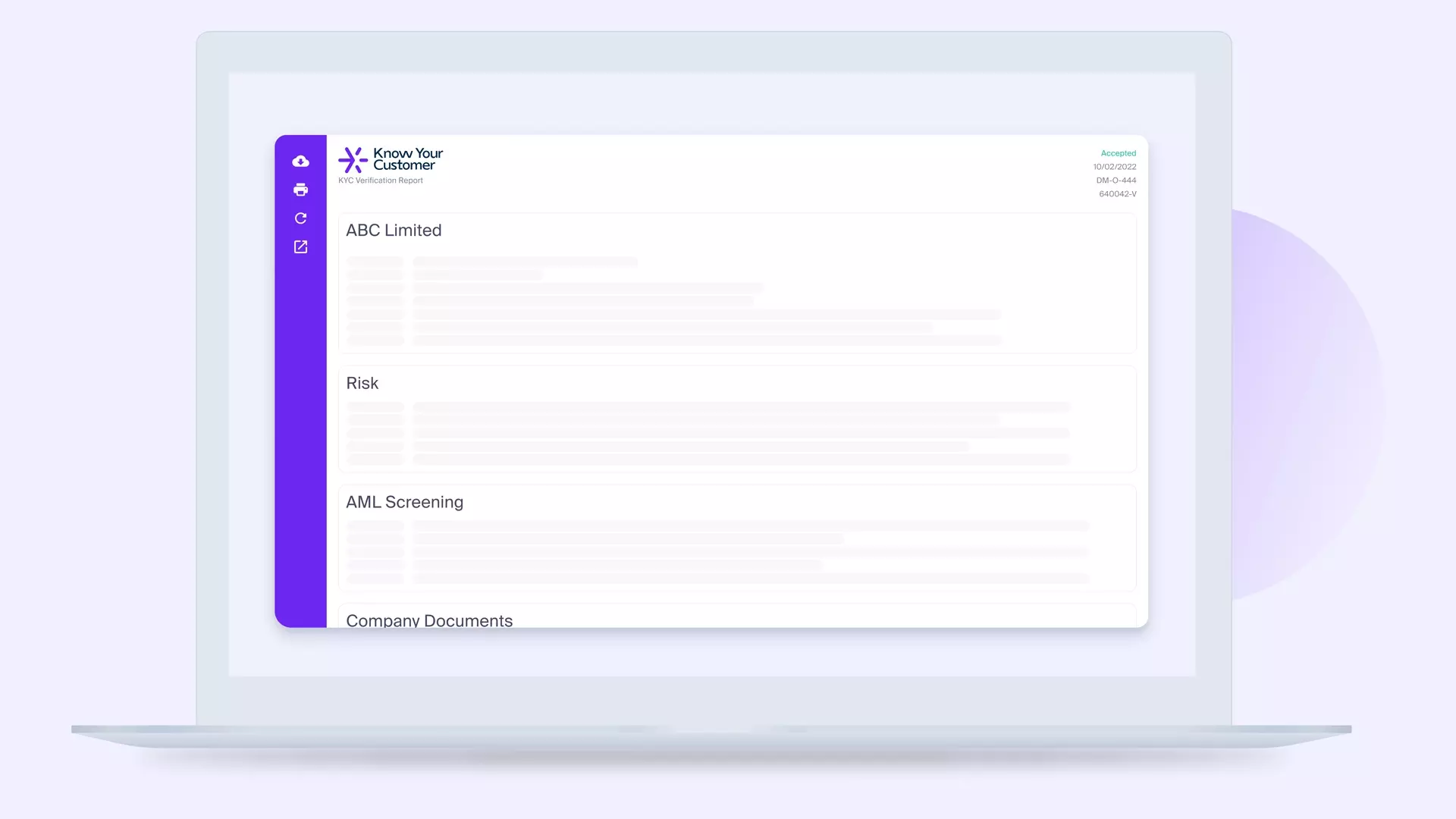
Task: Click the ID 640042-V
Action: pyautogui.click(x=1117, y=194)
